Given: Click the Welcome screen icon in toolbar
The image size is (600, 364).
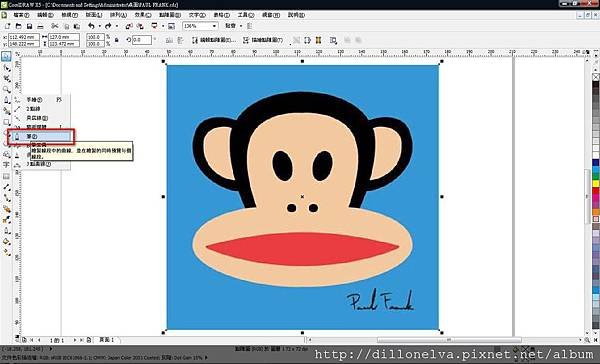Looking at the screenshot, I should pos(171,26).
